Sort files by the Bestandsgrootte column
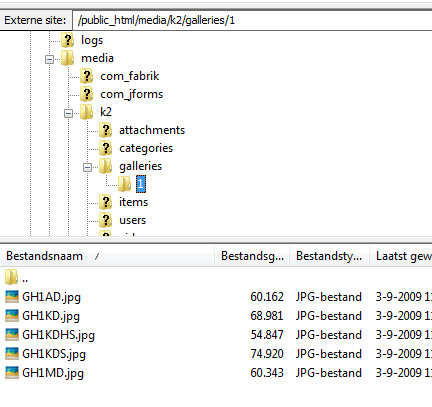 click(252, 256)
